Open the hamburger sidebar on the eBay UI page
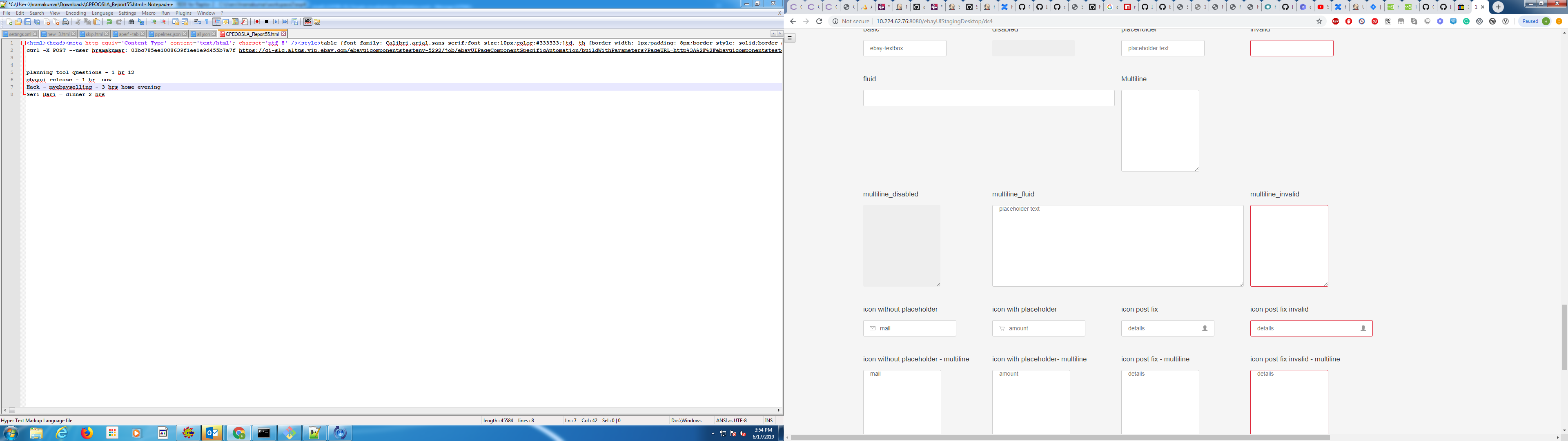 (789, 37)
